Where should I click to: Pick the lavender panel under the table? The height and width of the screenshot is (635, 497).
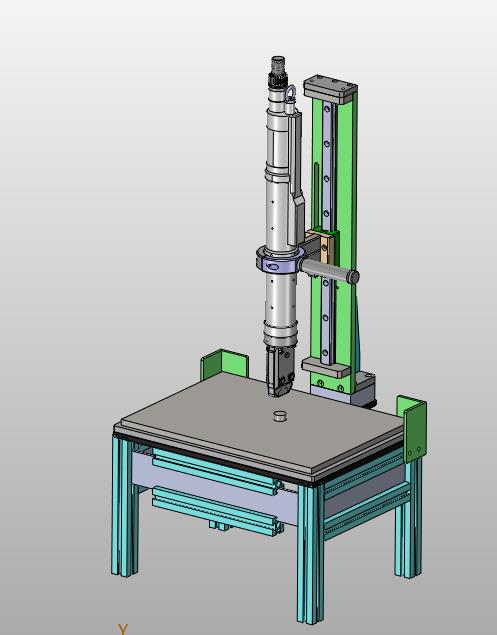point(215,488)
